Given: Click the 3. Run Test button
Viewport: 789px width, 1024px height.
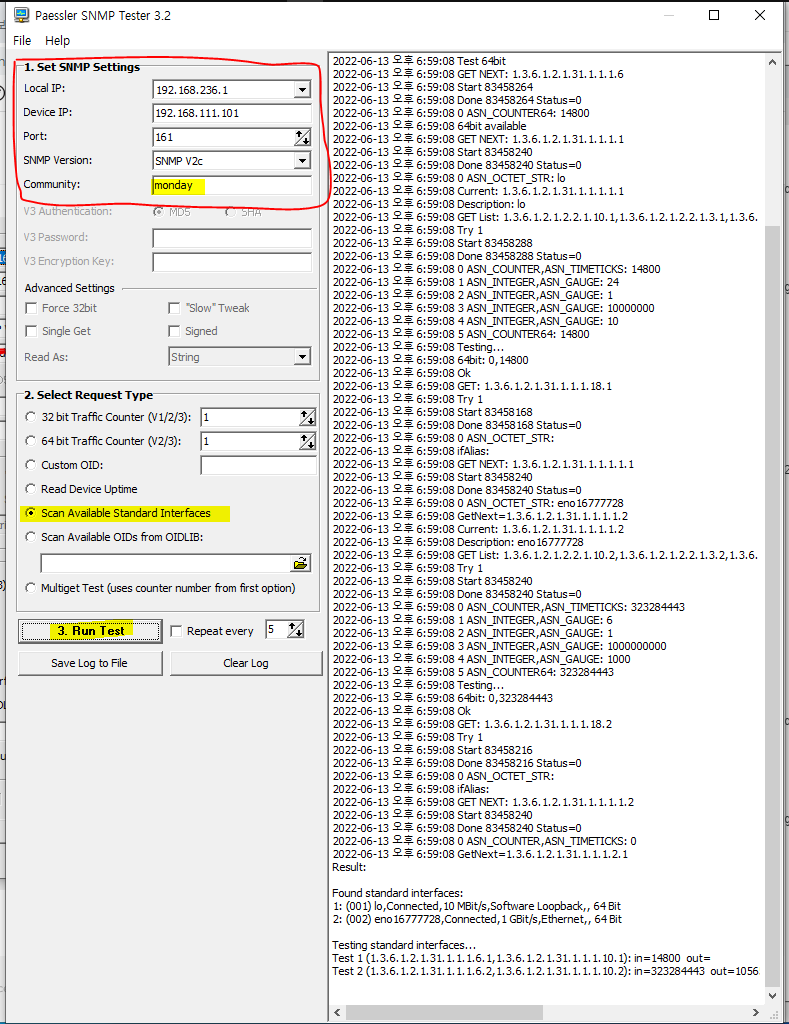Looking at the screenshot, I should 90,631.
